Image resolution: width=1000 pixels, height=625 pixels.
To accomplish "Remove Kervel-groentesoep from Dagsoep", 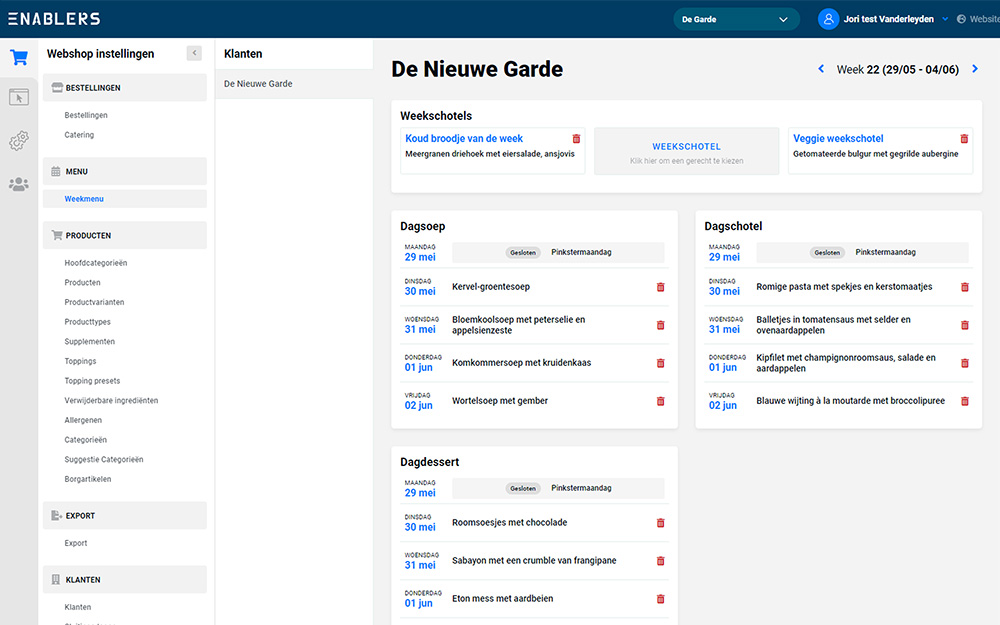I will [660, 287].
